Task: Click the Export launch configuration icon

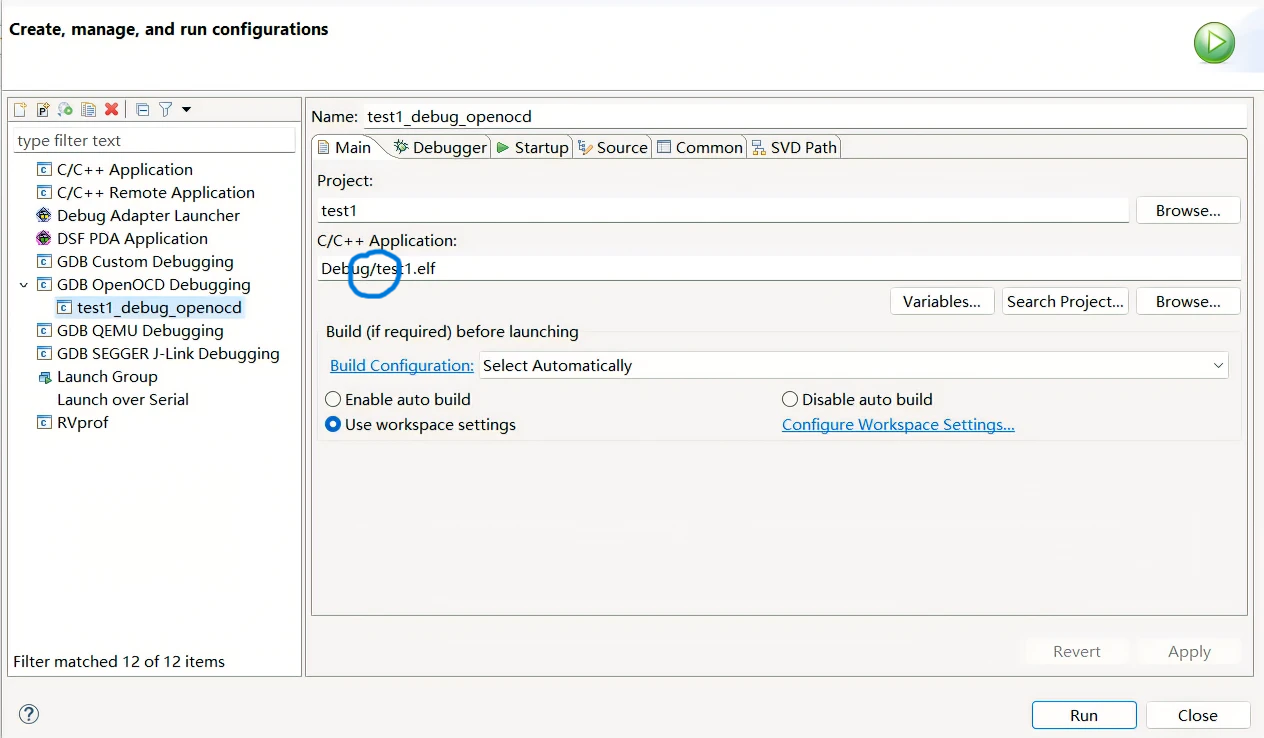Action: pyautogui.click(x=66, y=109)
